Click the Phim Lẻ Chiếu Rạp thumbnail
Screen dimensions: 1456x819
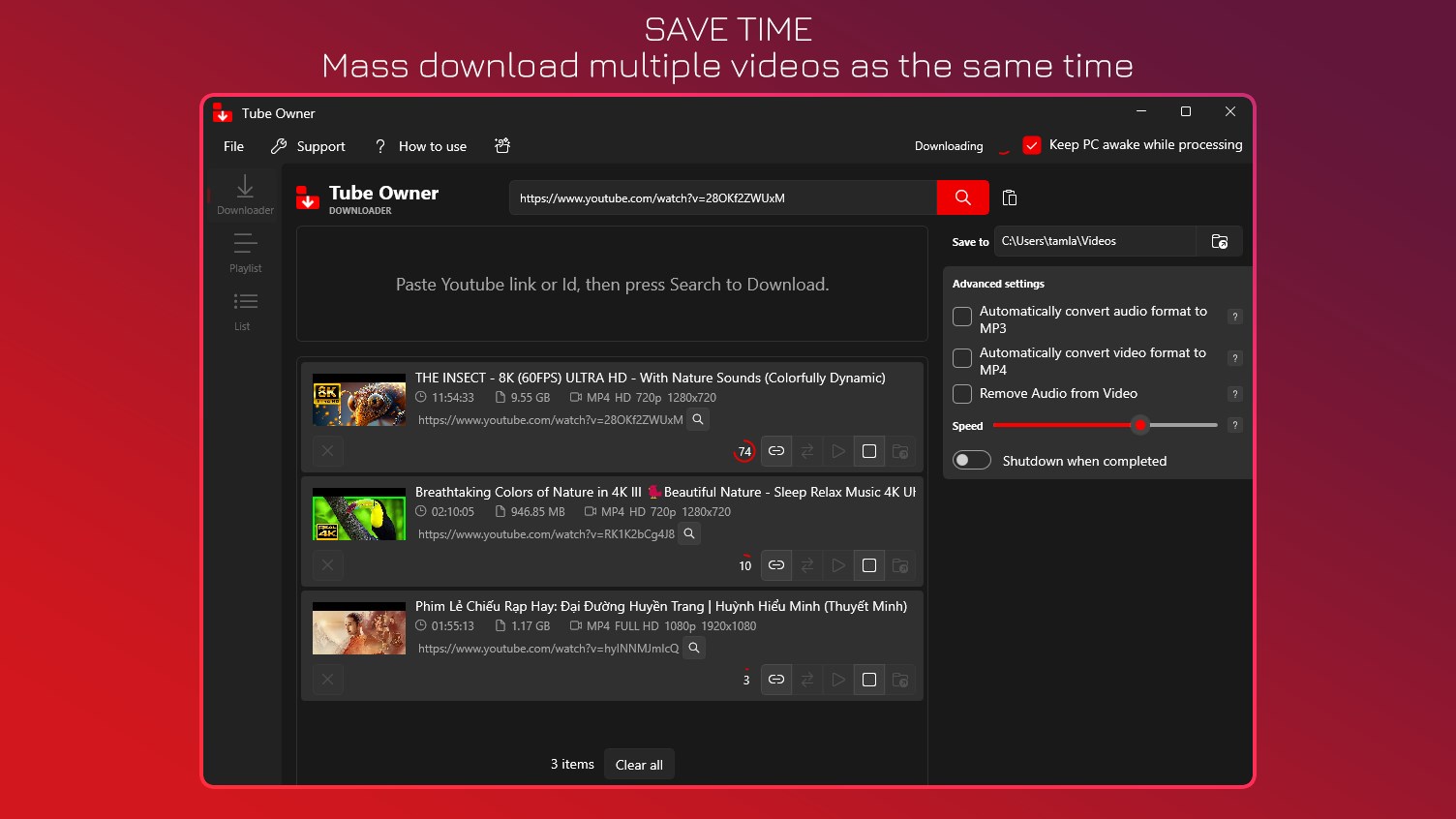point(359,628)
